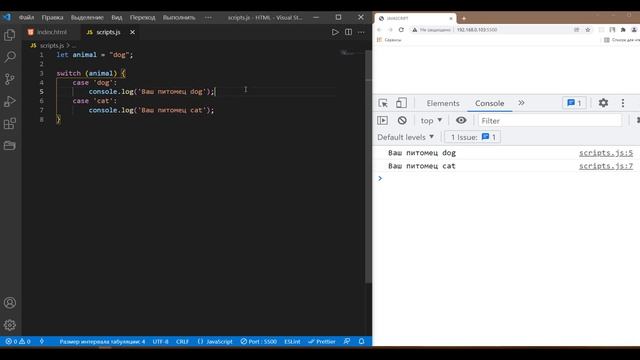Screen dimensions: 640x360
Task: Create live expression with the eye icon
Action: (x=461, y=120)
